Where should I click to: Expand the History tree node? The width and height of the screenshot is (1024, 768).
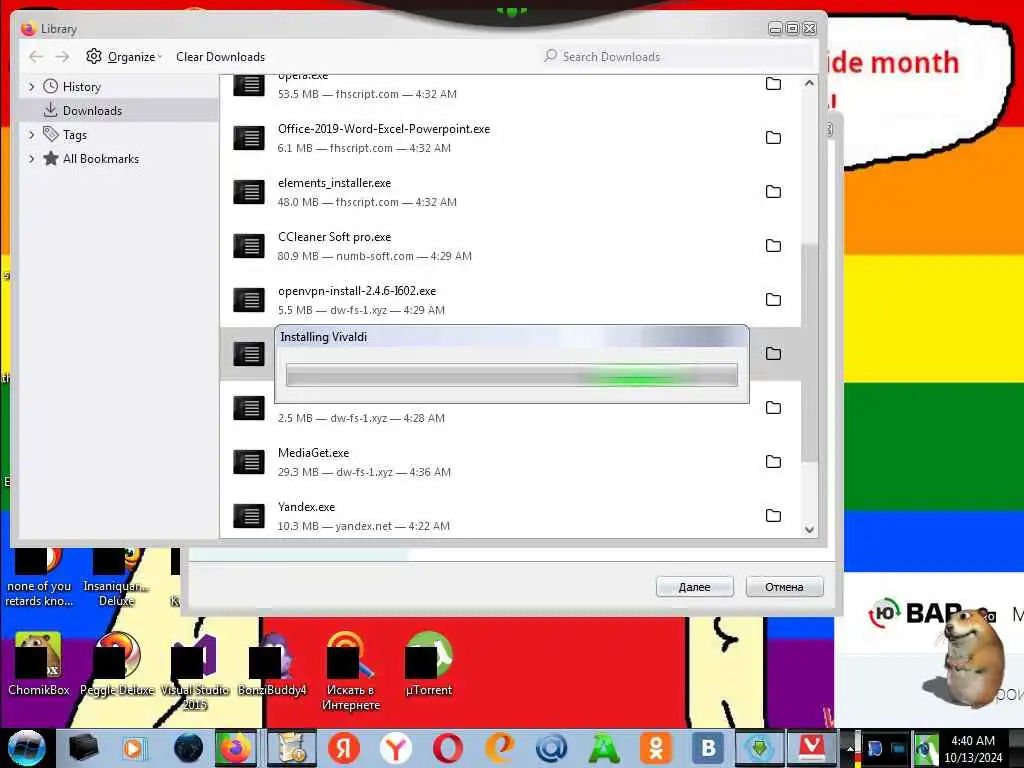click(x=31, y=87)
